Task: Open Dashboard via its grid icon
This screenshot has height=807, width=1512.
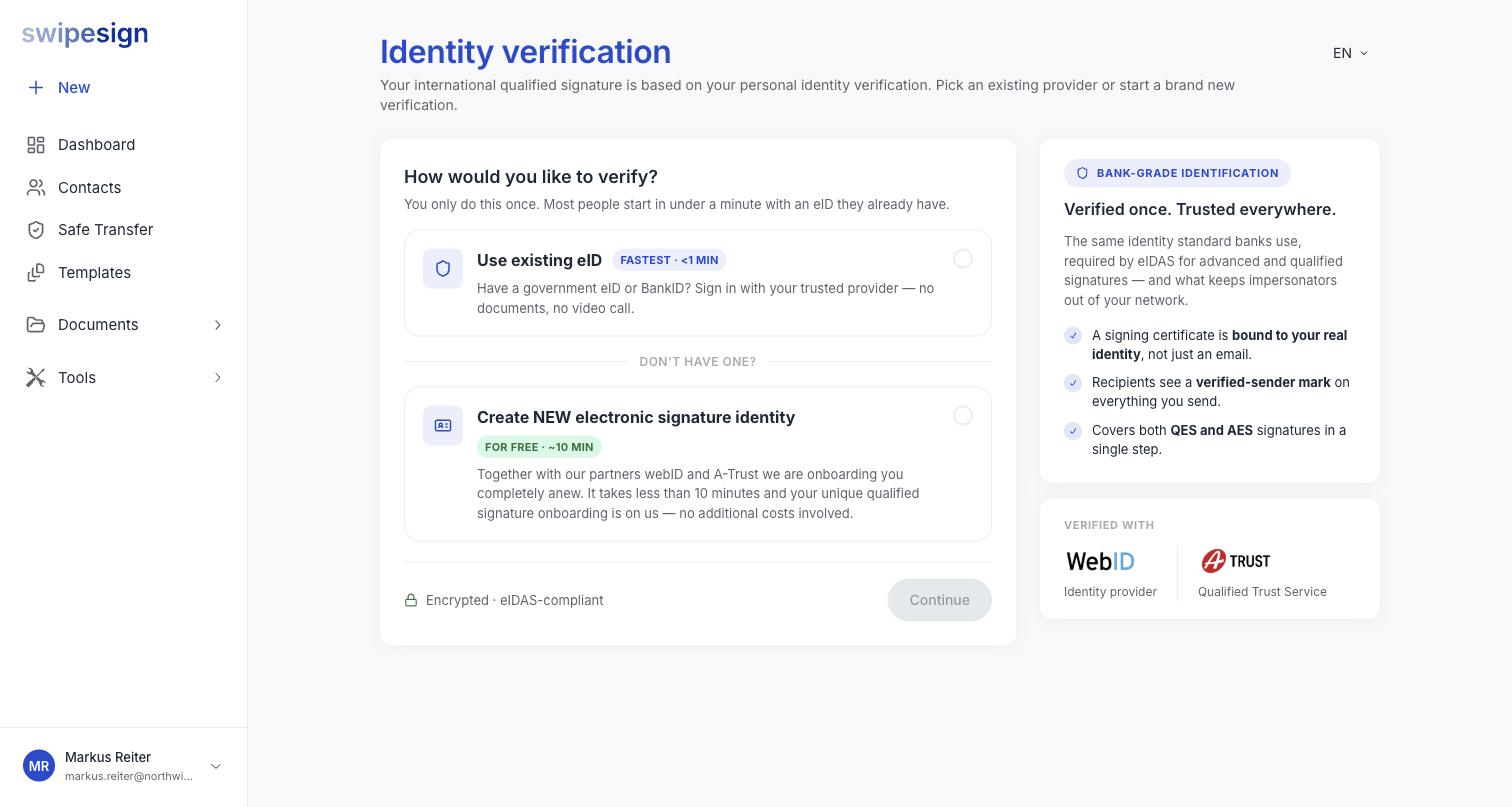Action: click(36, 145)
